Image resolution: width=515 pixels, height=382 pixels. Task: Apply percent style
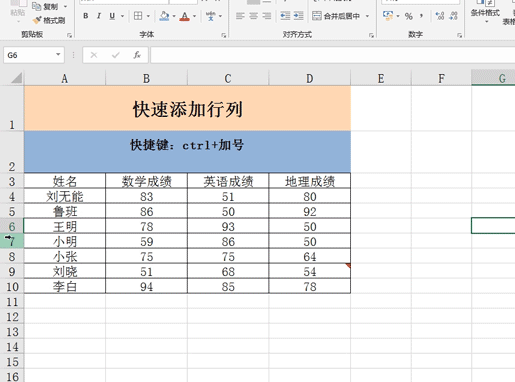click(408, 16)
